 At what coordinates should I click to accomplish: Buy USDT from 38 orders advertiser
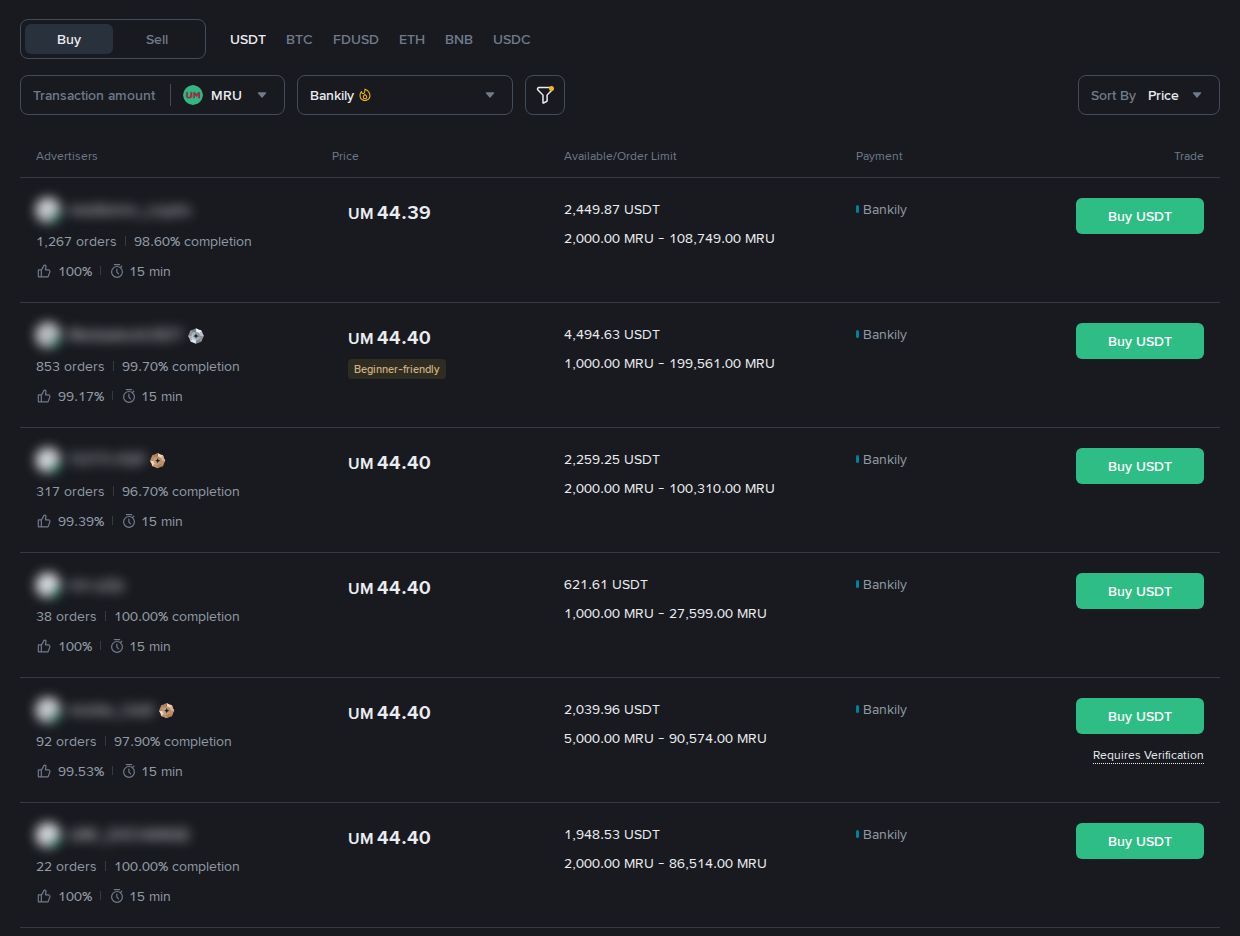pos(1140,591)
